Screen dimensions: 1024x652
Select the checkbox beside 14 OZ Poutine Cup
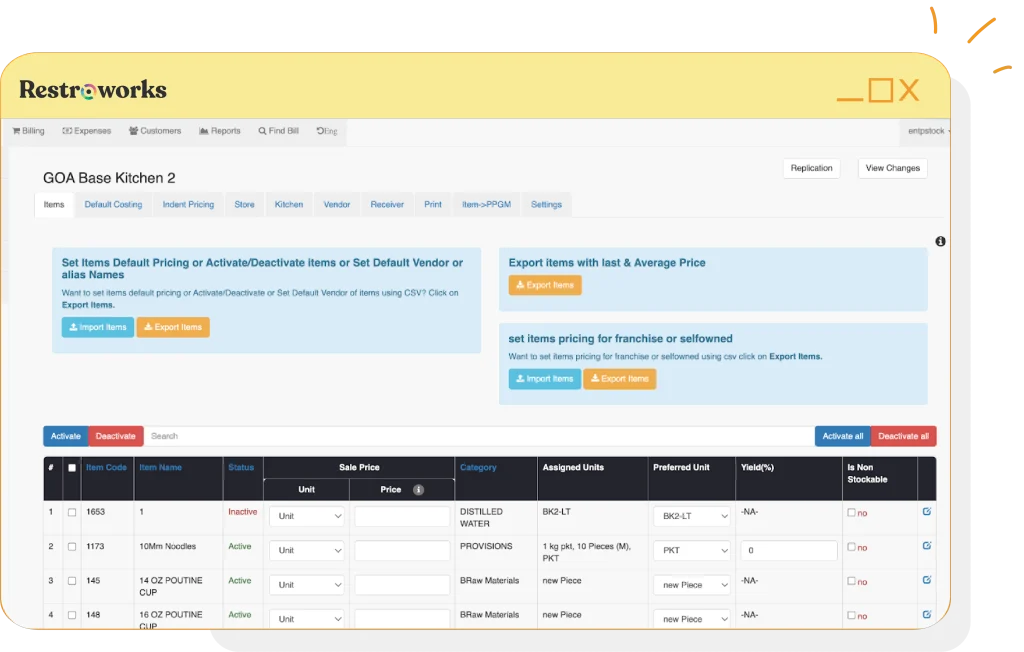point(72,581)
